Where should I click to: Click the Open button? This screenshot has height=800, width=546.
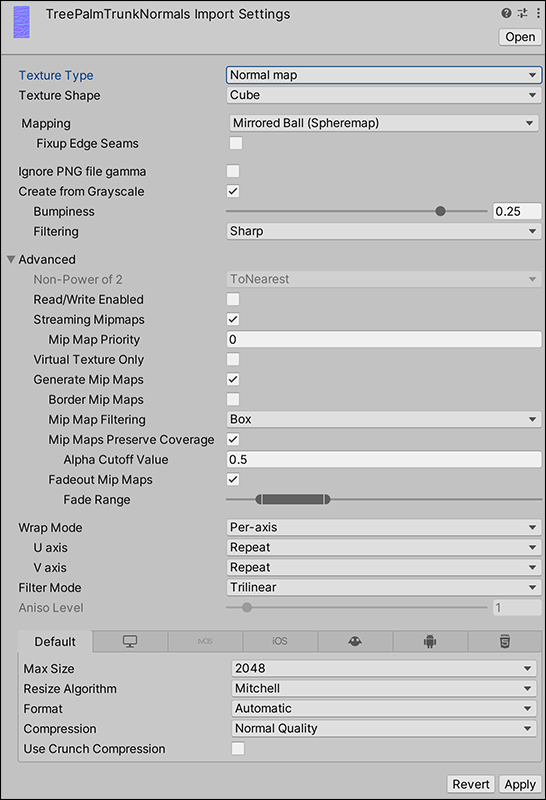[520, 37]
